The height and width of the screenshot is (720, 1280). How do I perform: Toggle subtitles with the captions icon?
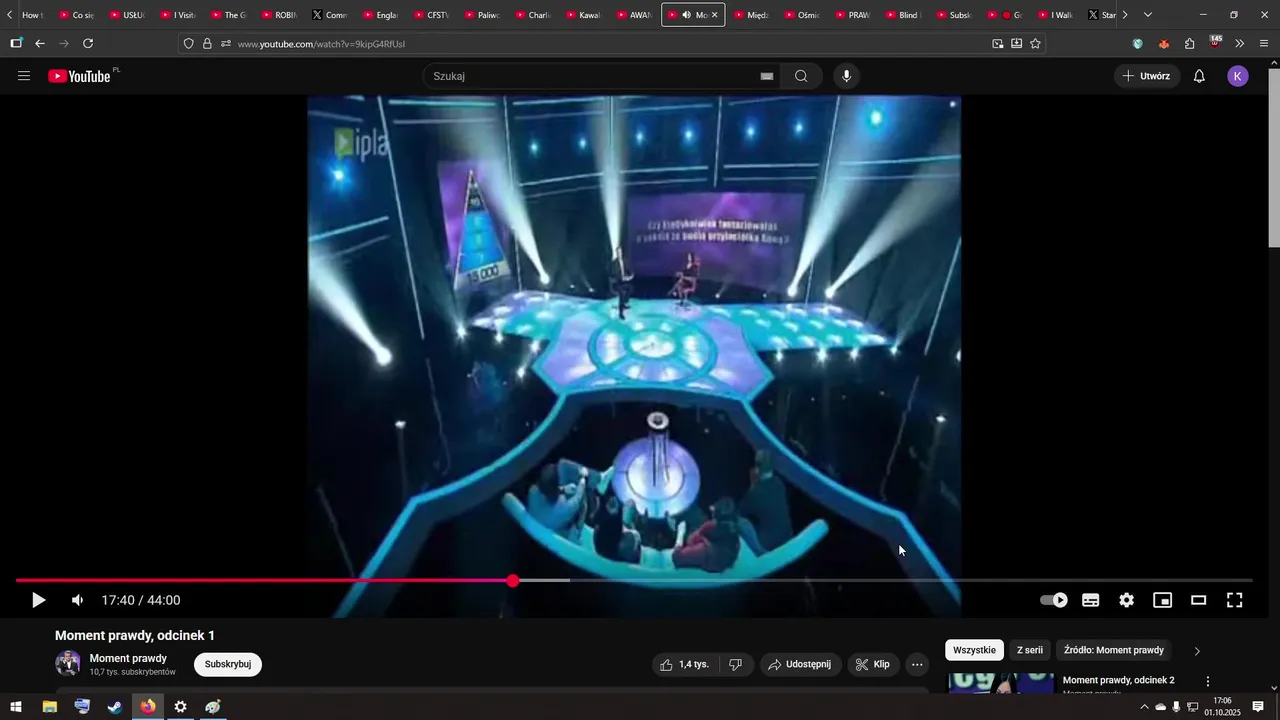click(x=1091, y=600)
